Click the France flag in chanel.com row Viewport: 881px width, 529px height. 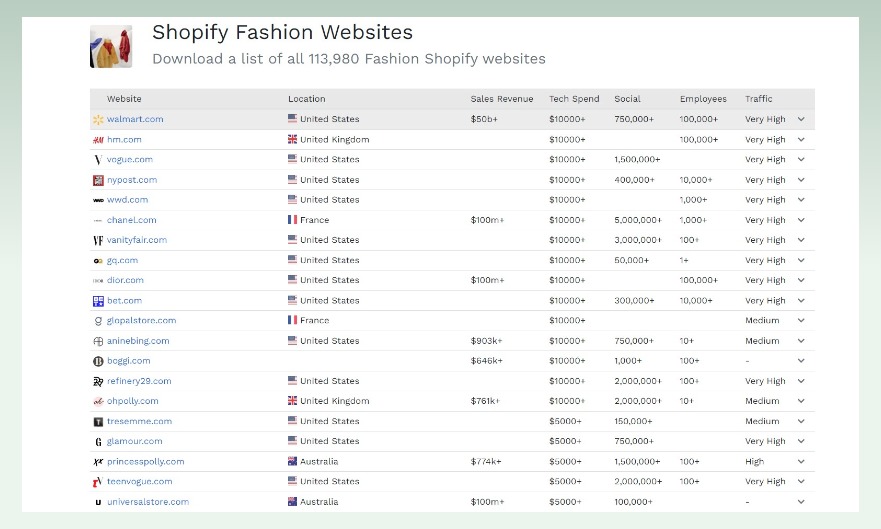292,220
